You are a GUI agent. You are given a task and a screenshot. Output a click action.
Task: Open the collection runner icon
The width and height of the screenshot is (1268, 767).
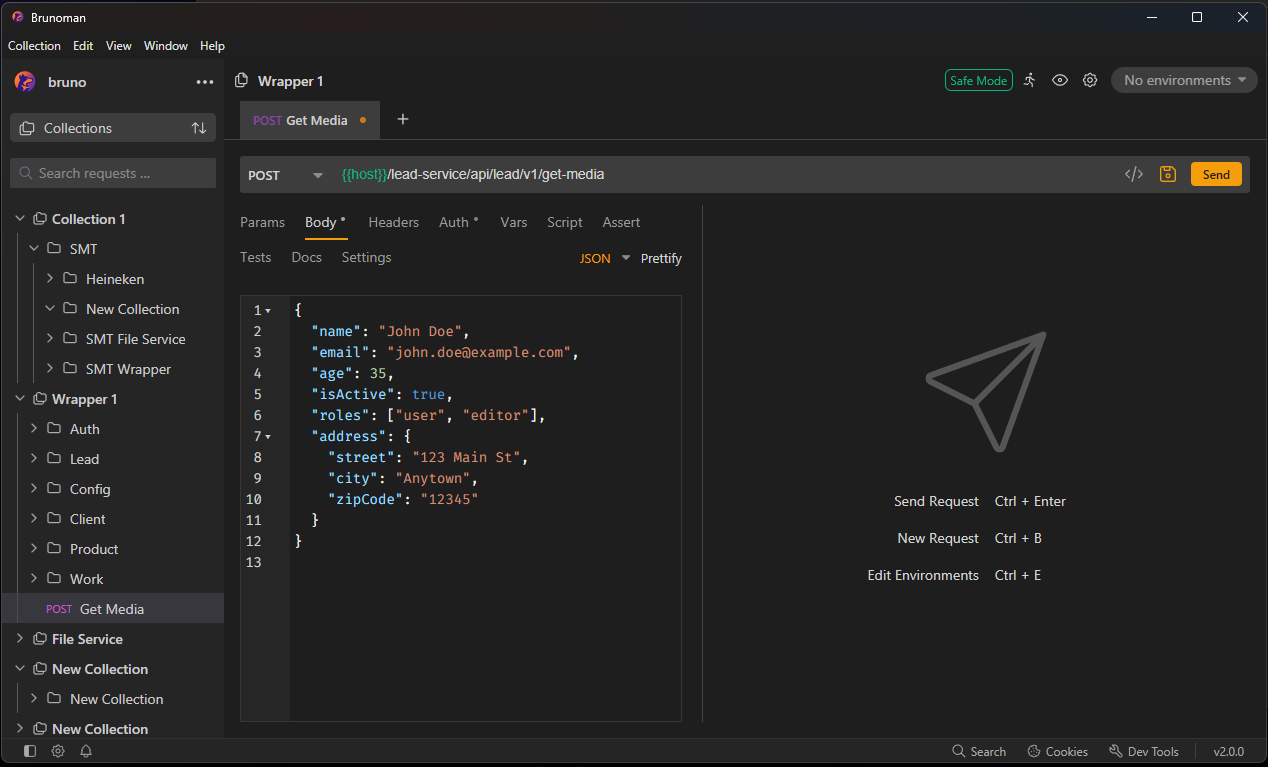[1030, 80]
